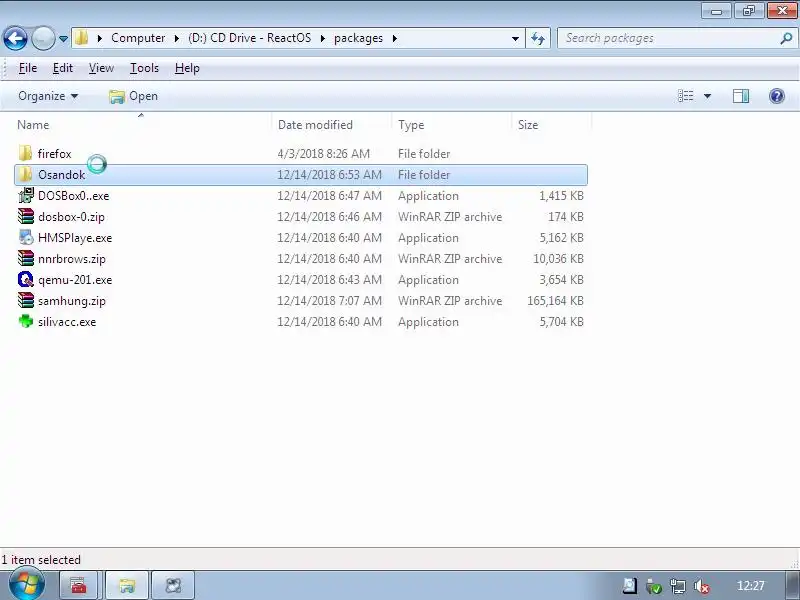800x600 pixels.
Task: Click the silivacc.exe file name
Action: pos(67,322)
